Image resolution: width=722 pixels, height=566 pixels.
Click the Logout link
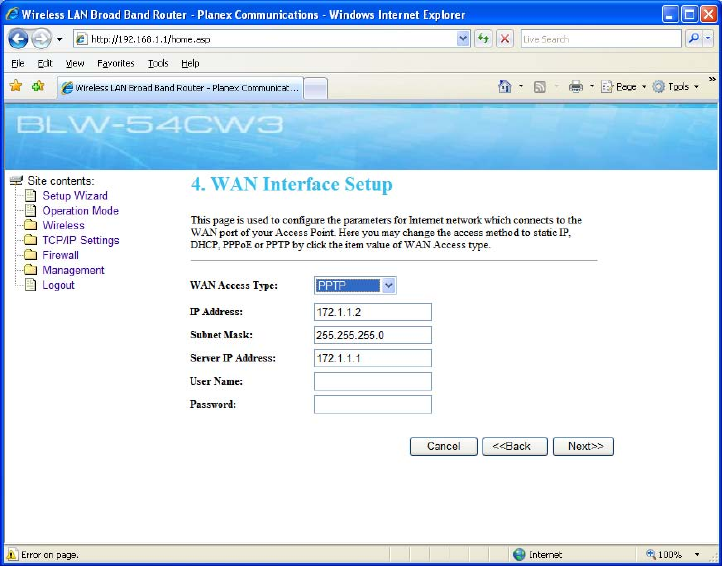coord(58,286)
